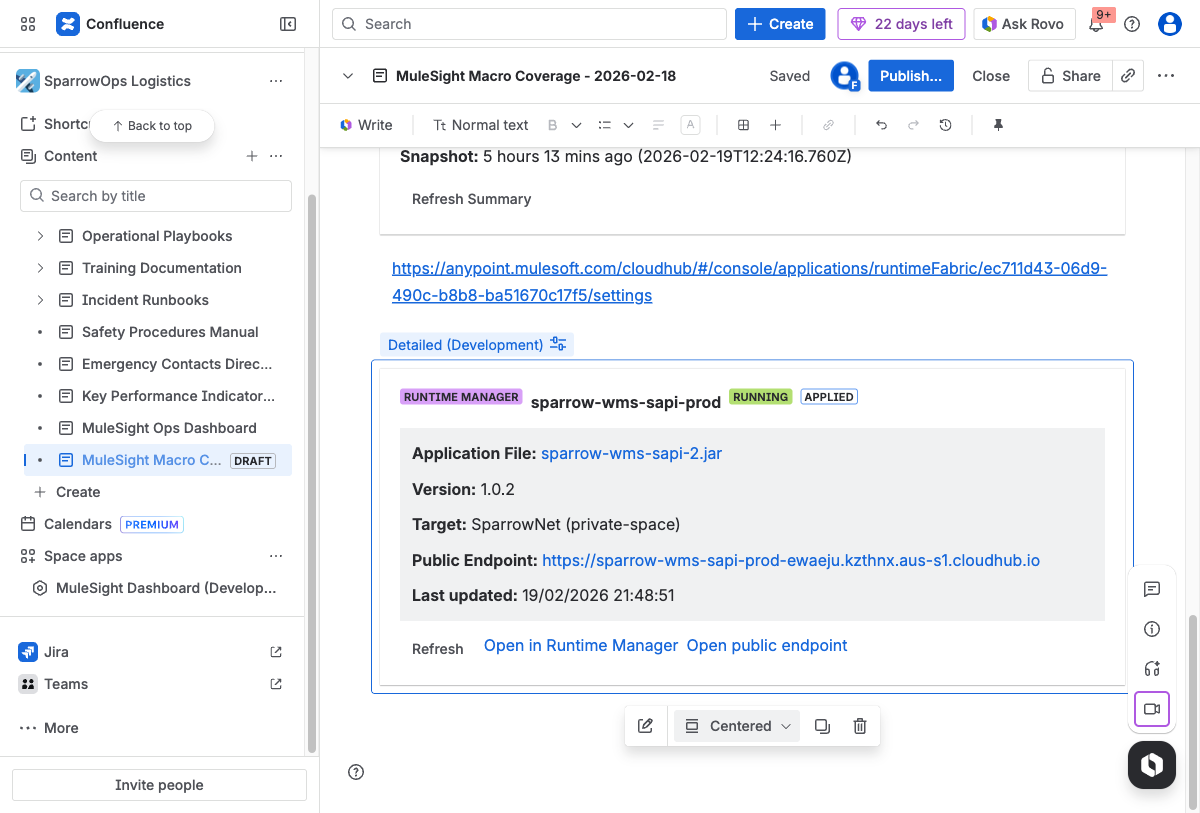The image size is (1200, 813).
Task: Toggle bullet list formatting
Action: (604, 124)
